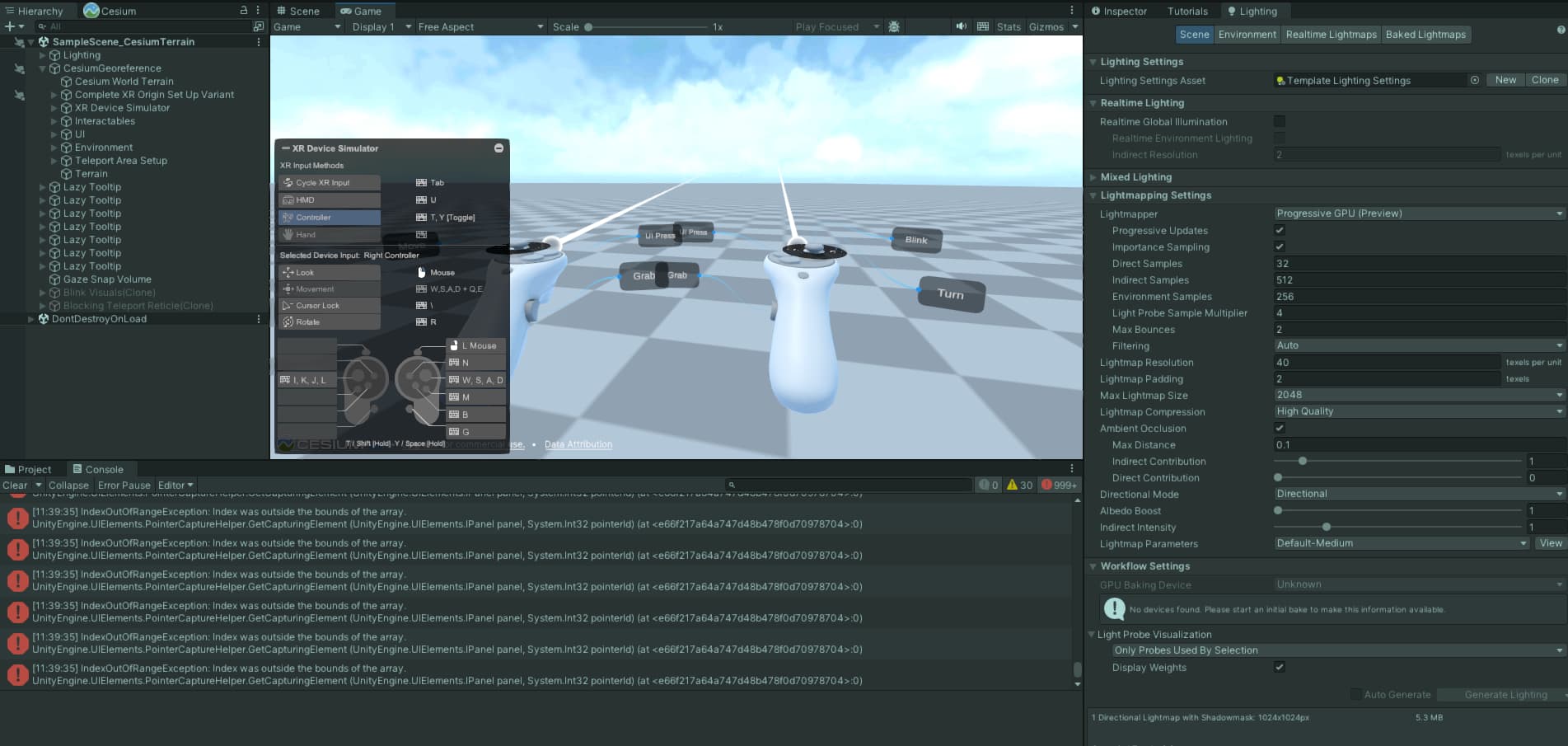
Task: Open the Max Lightmap Size dropdown
Action: point(1419,395)
